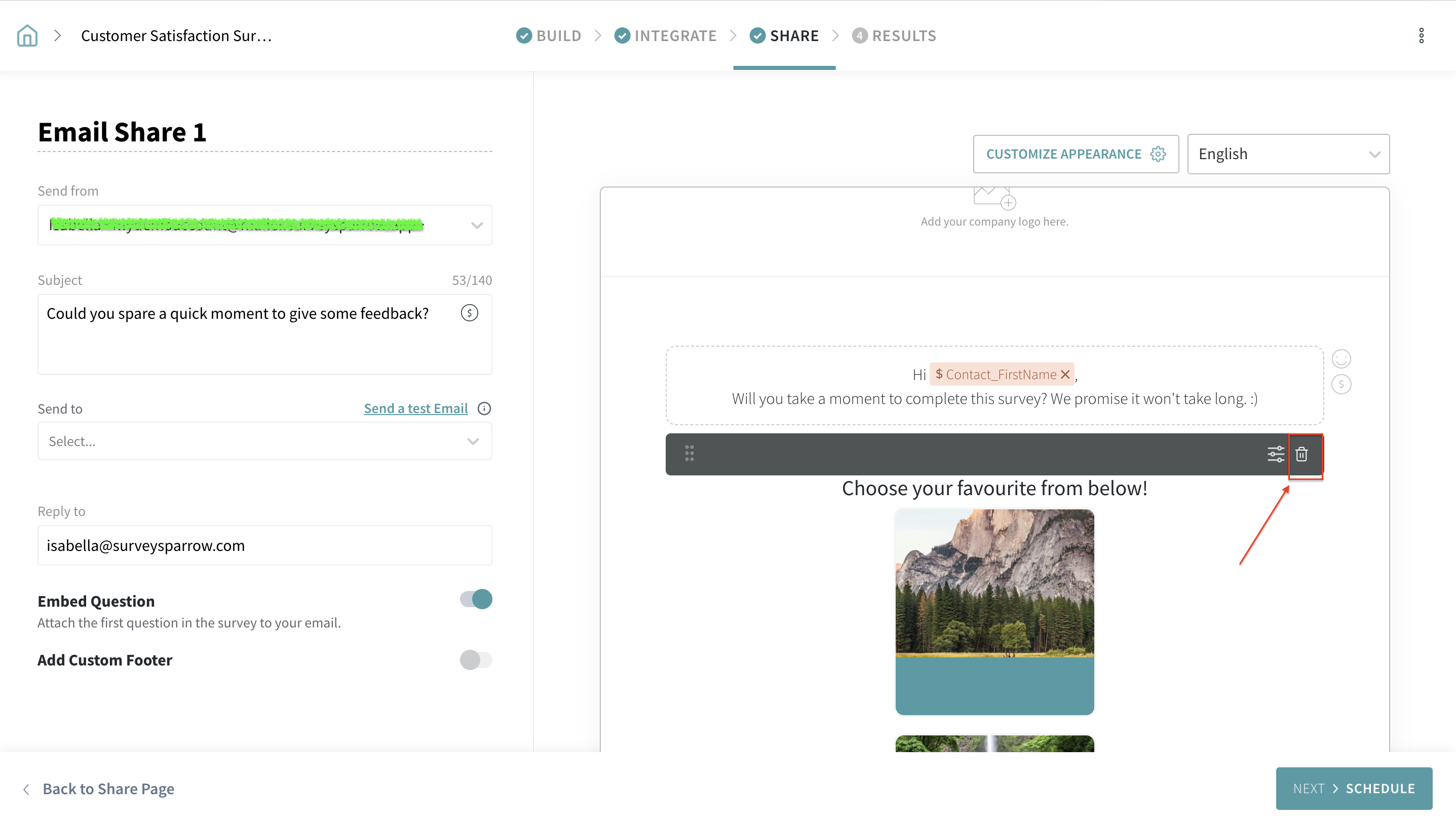This screenshot has width=1456, height=816.
Task: Enable the Add Custom Footer toggle
Action: click(x=476, y=659)
